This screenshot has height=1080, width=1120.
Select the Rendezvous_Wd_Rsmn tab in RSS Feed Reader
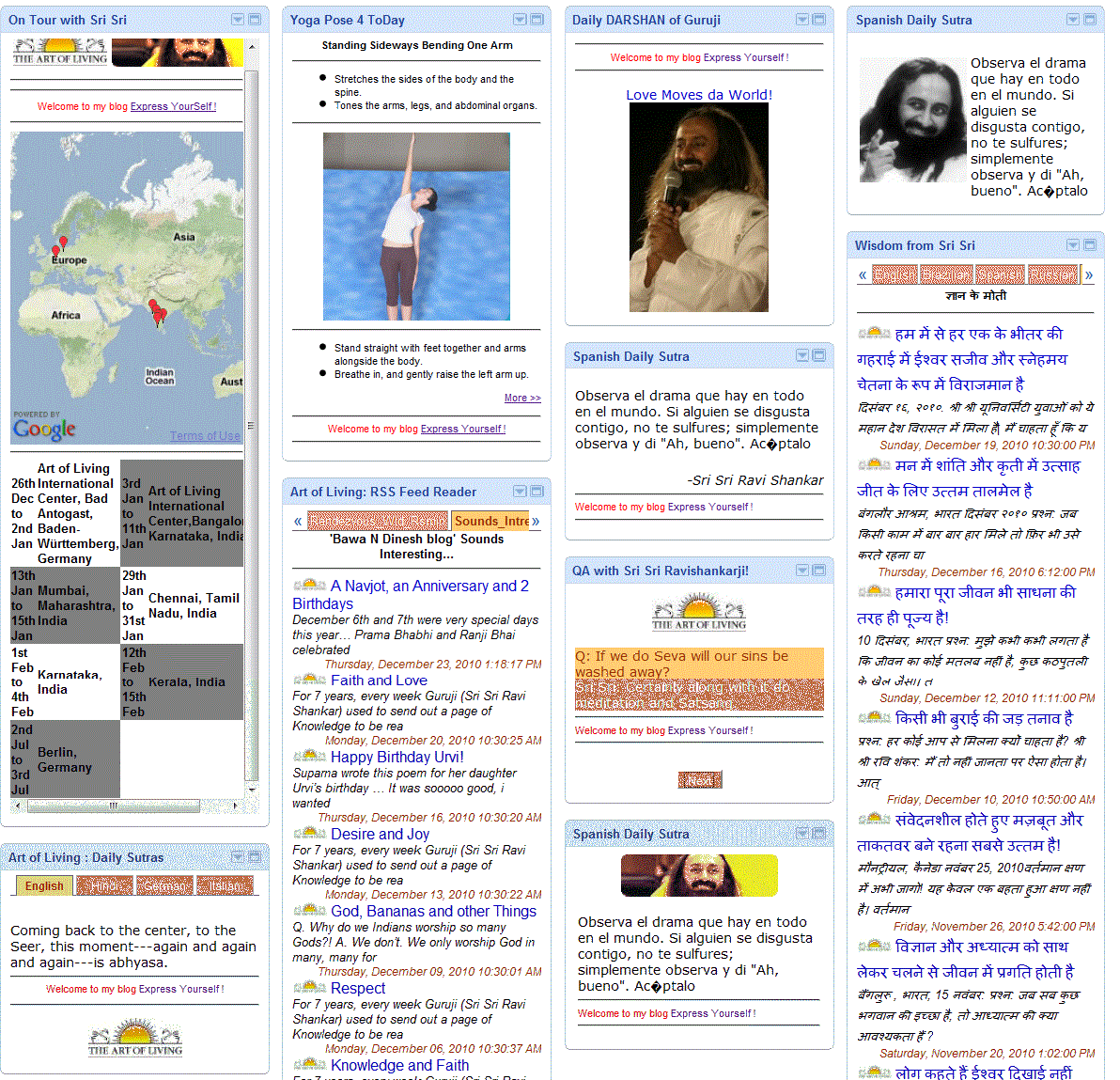pyautogui.click(x=378, y=521)
